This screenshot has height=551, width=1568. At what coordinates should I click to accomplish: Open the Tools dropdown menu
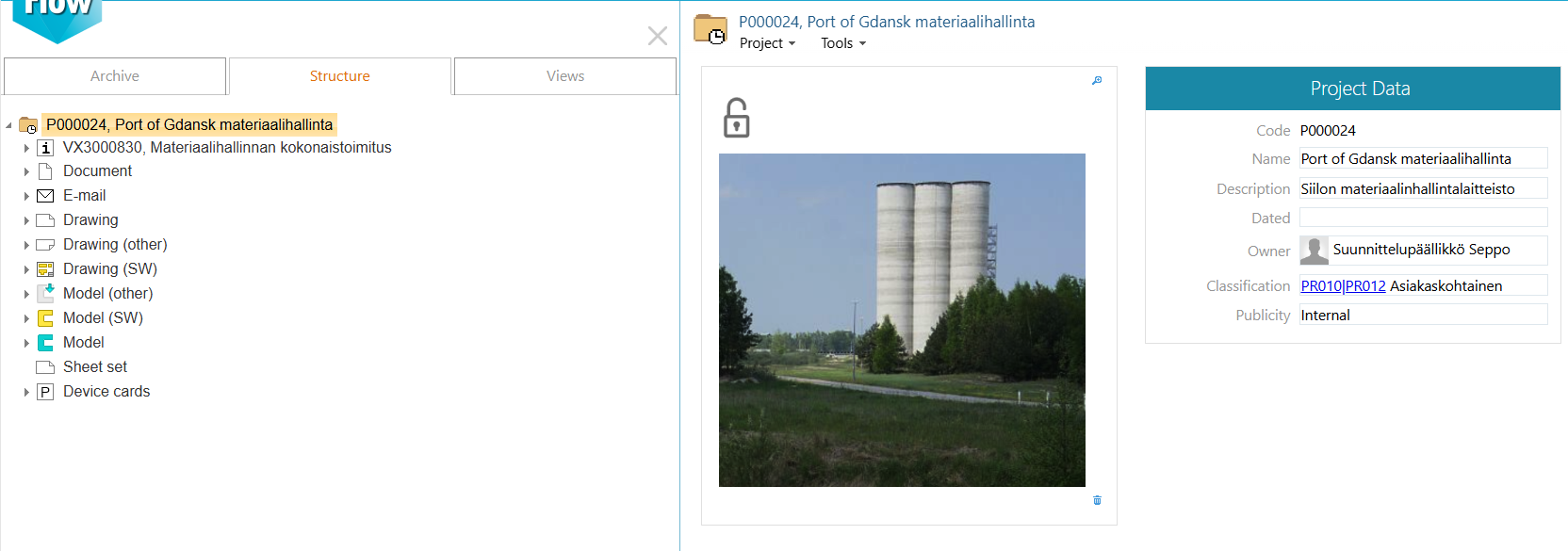[842, 43]
